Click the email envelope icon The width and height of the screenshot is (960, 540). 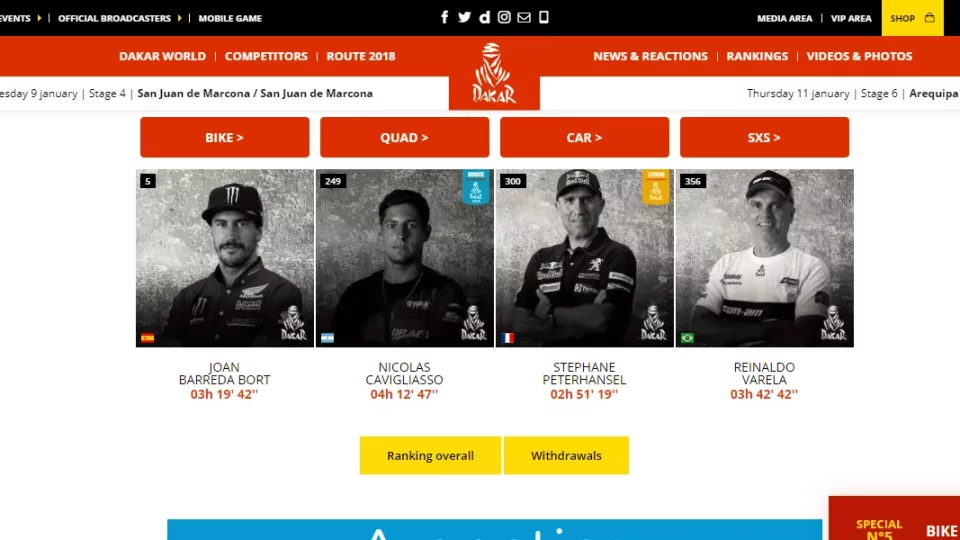coord(523,17)
